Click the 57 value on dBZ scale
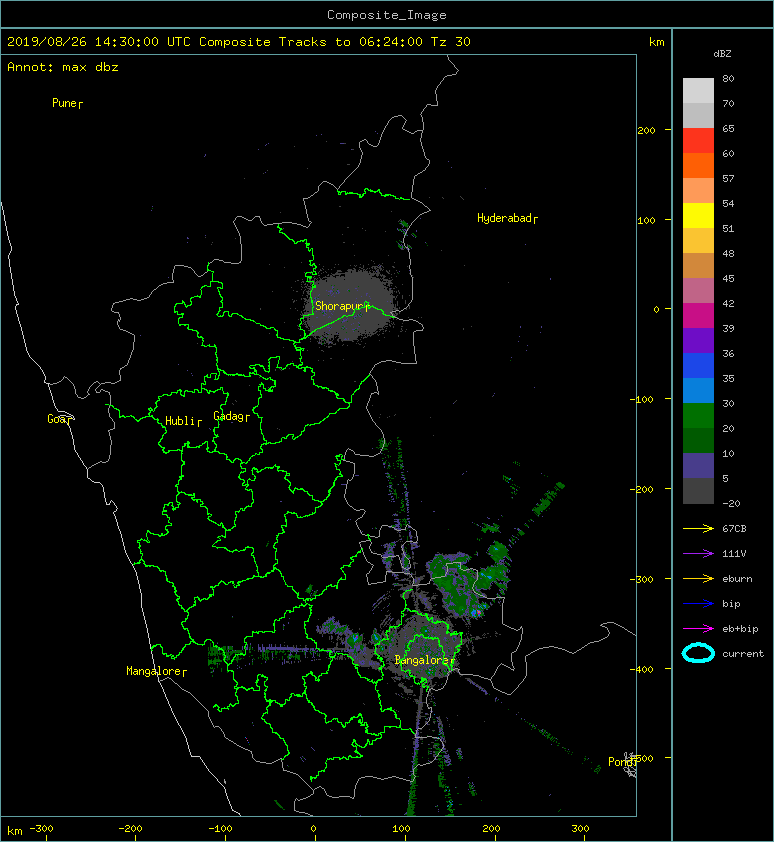The width and height of the screenshot is (774, 842). pos(728,178)
